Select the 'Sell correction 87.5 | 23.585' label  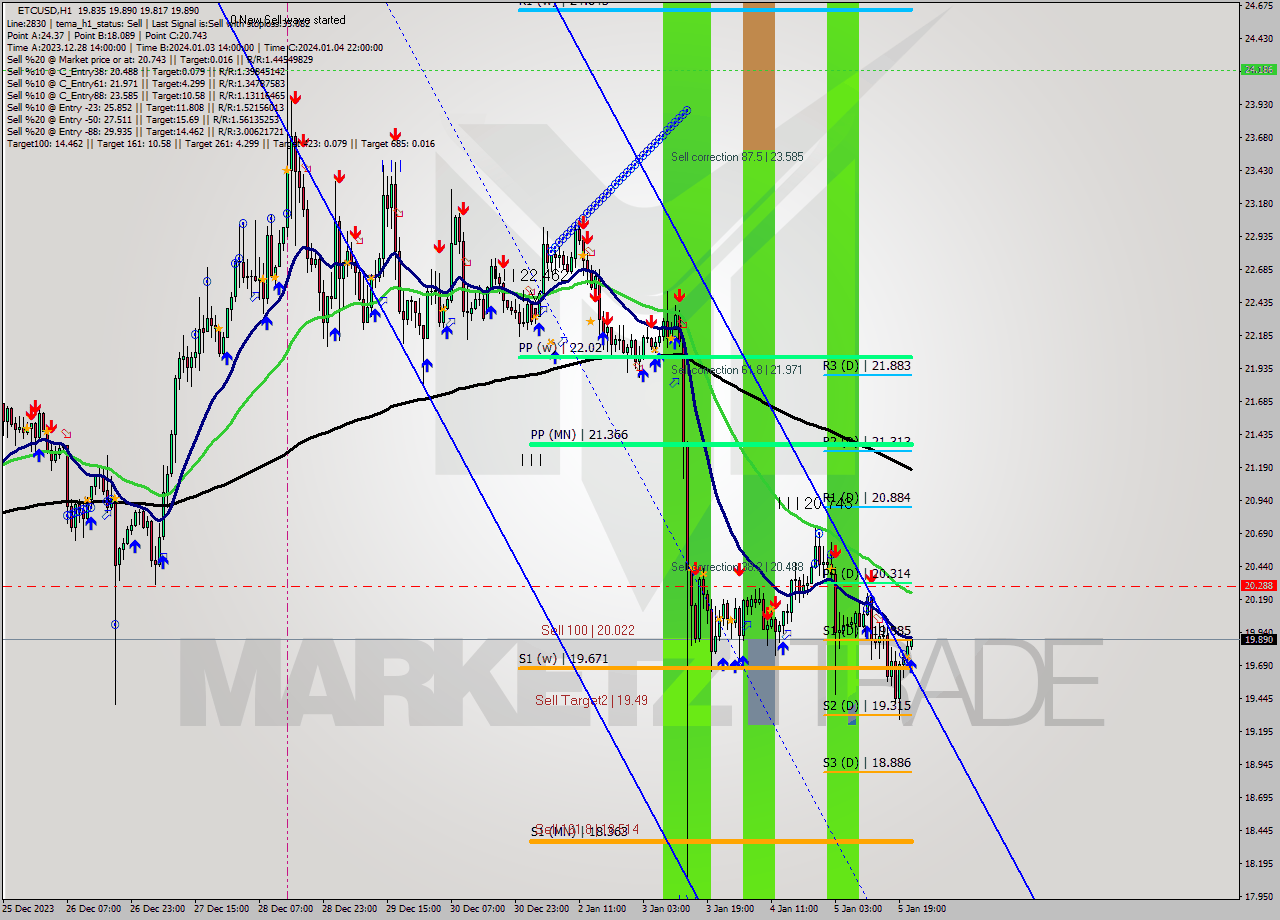tap(737, 157)
